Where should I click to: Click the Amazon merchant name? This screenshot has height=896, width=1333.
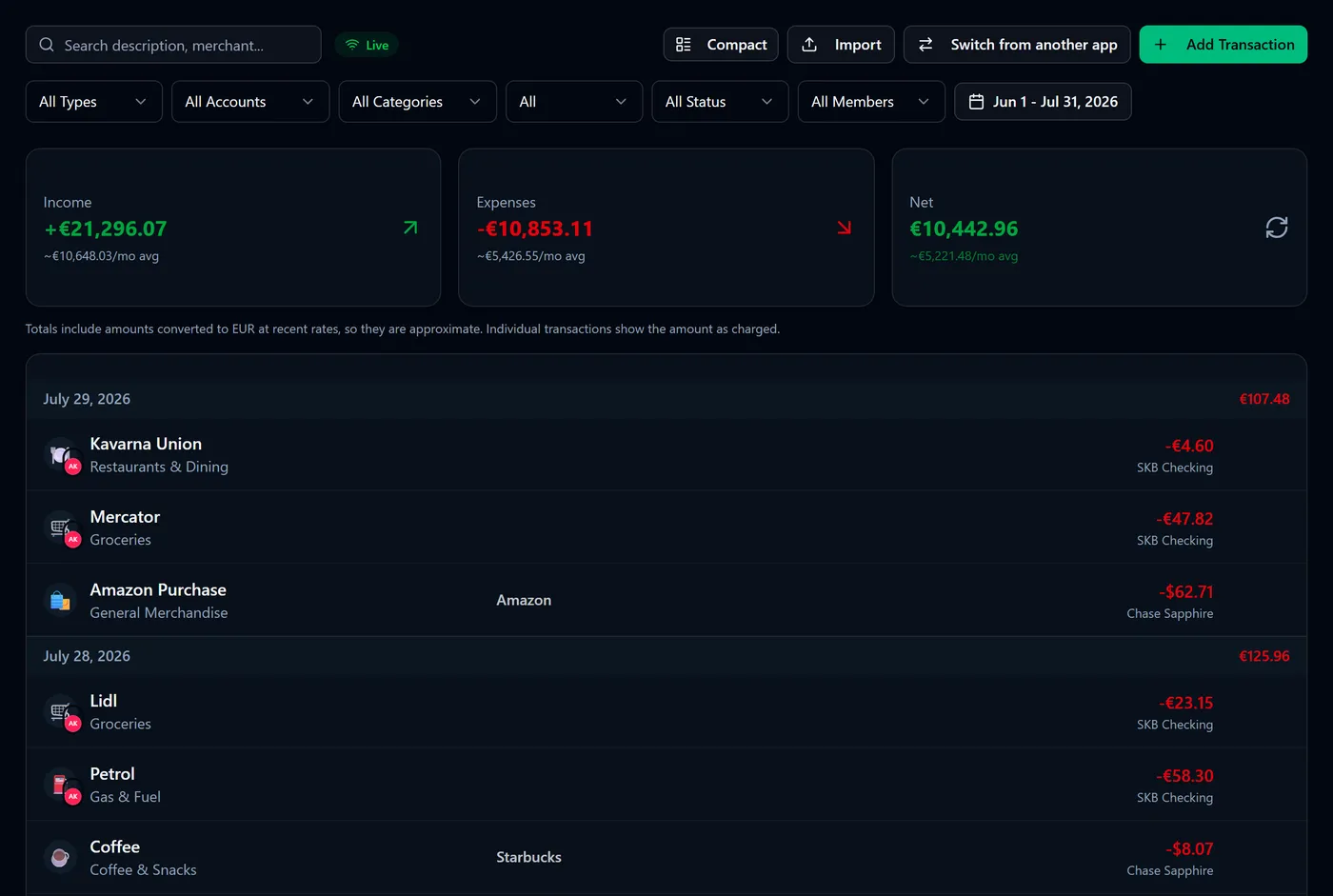pos(524,600)
